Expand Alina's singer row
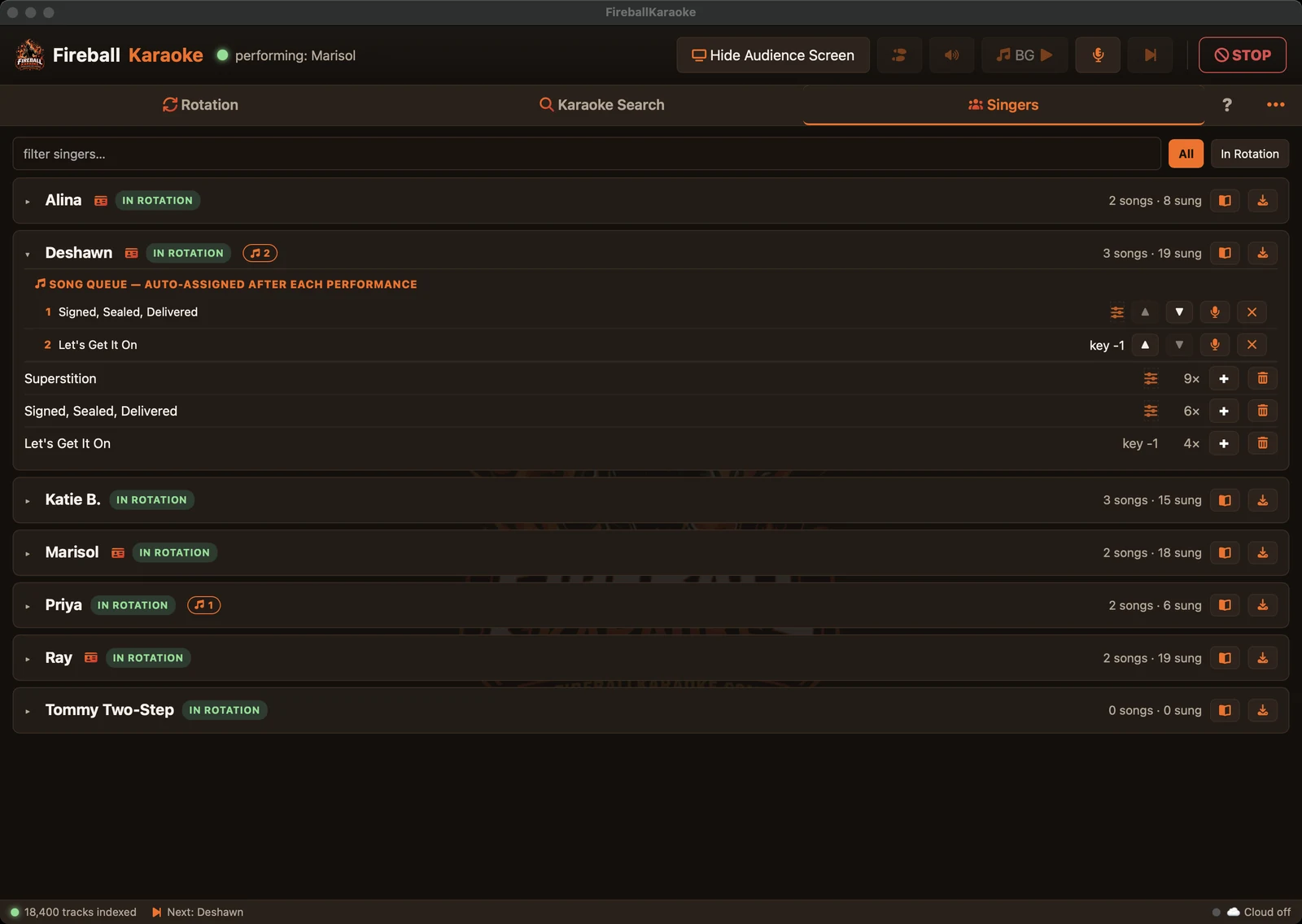 [28, 201]
